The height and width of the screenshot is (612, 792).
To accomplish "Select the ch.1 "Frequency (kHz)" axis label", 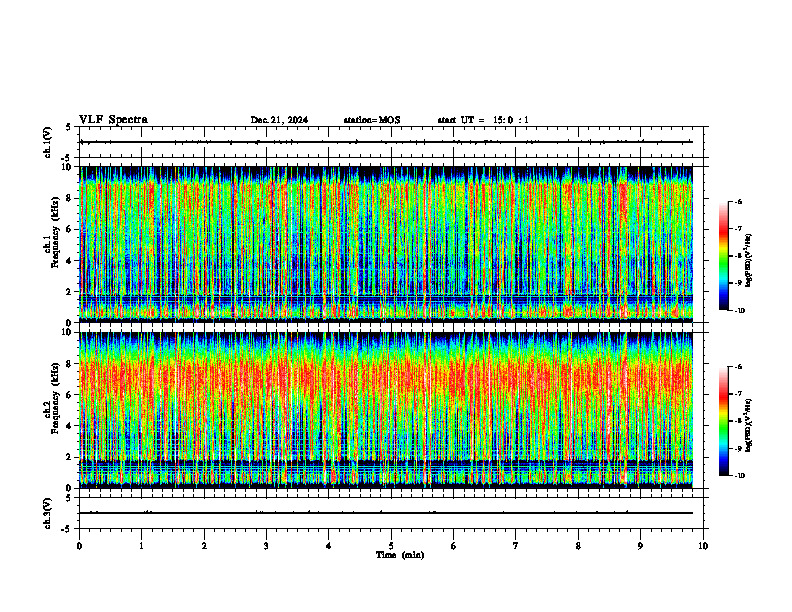I will point(55,233).
